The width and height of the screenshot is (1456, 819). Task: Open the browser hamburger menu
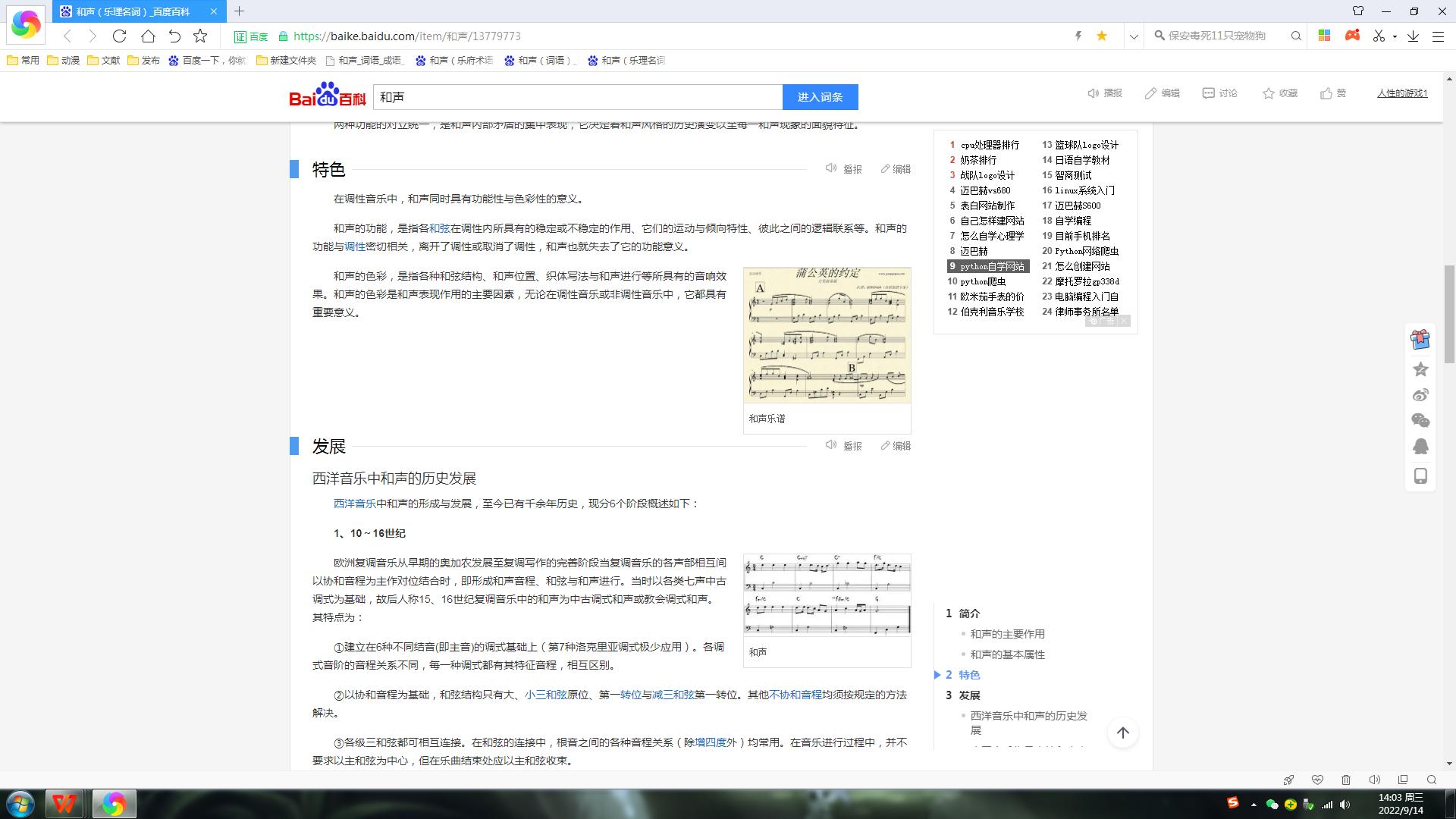coord(1439,36)
